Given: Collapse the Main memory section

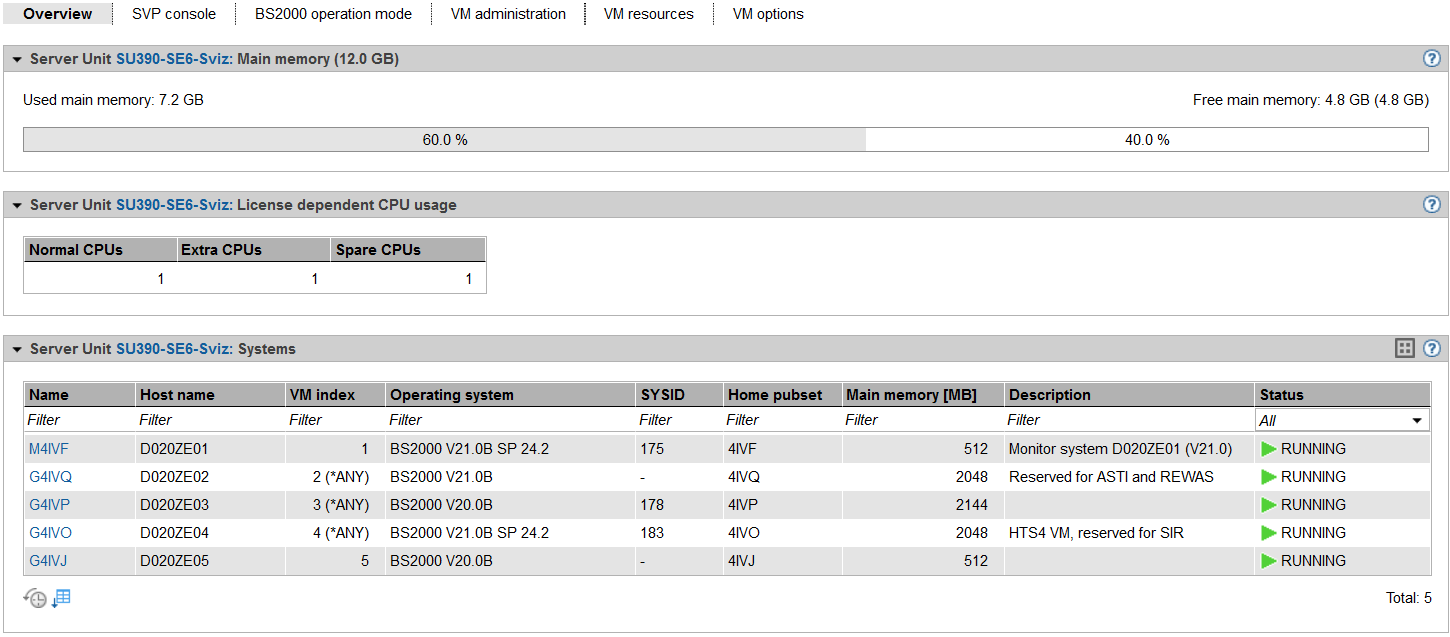Looking at the screenshot, I should pyautogui.click(x=17, y=60).
